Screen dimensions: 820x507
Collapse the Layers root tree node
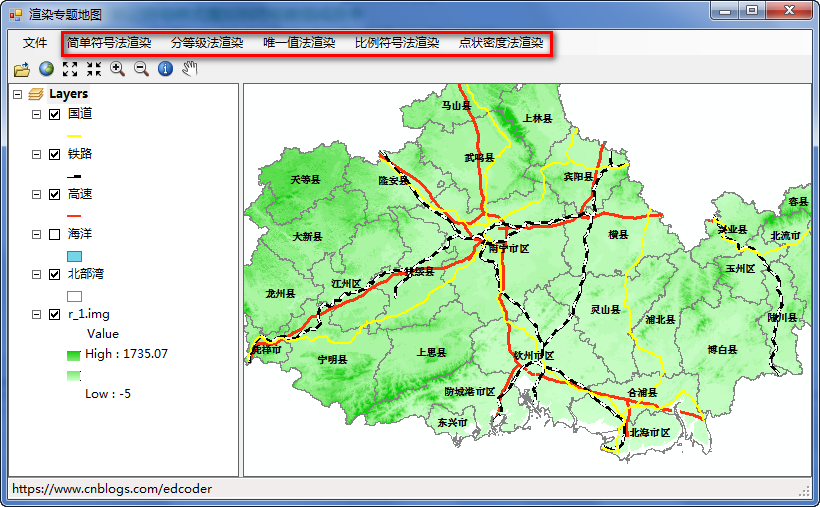click(17, 94)
